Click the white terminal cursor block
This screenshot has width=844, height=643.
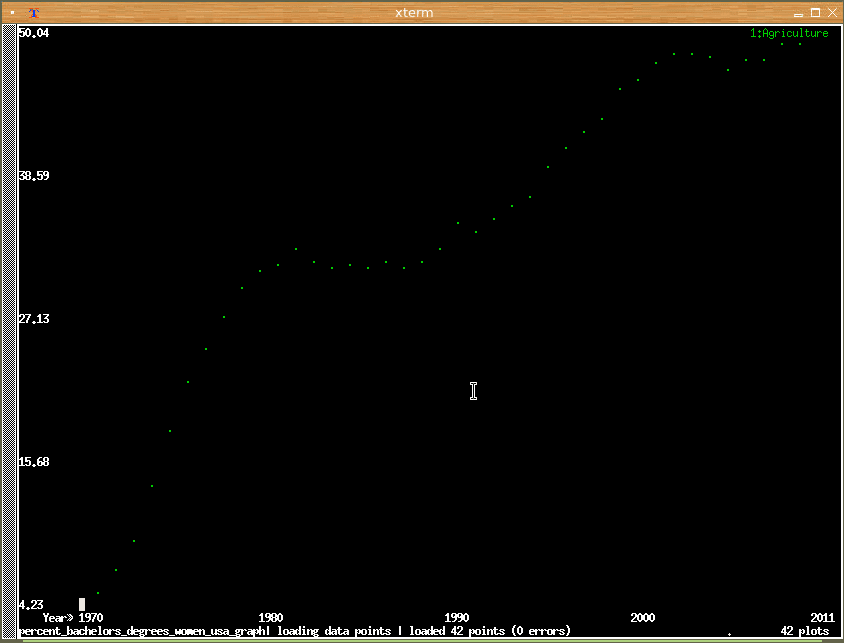point(82,605)
